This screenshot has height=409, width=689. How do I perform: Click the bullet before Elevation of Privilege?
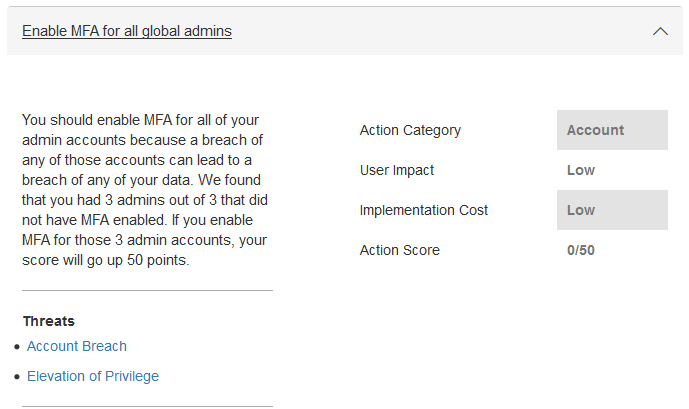[17, 377]
